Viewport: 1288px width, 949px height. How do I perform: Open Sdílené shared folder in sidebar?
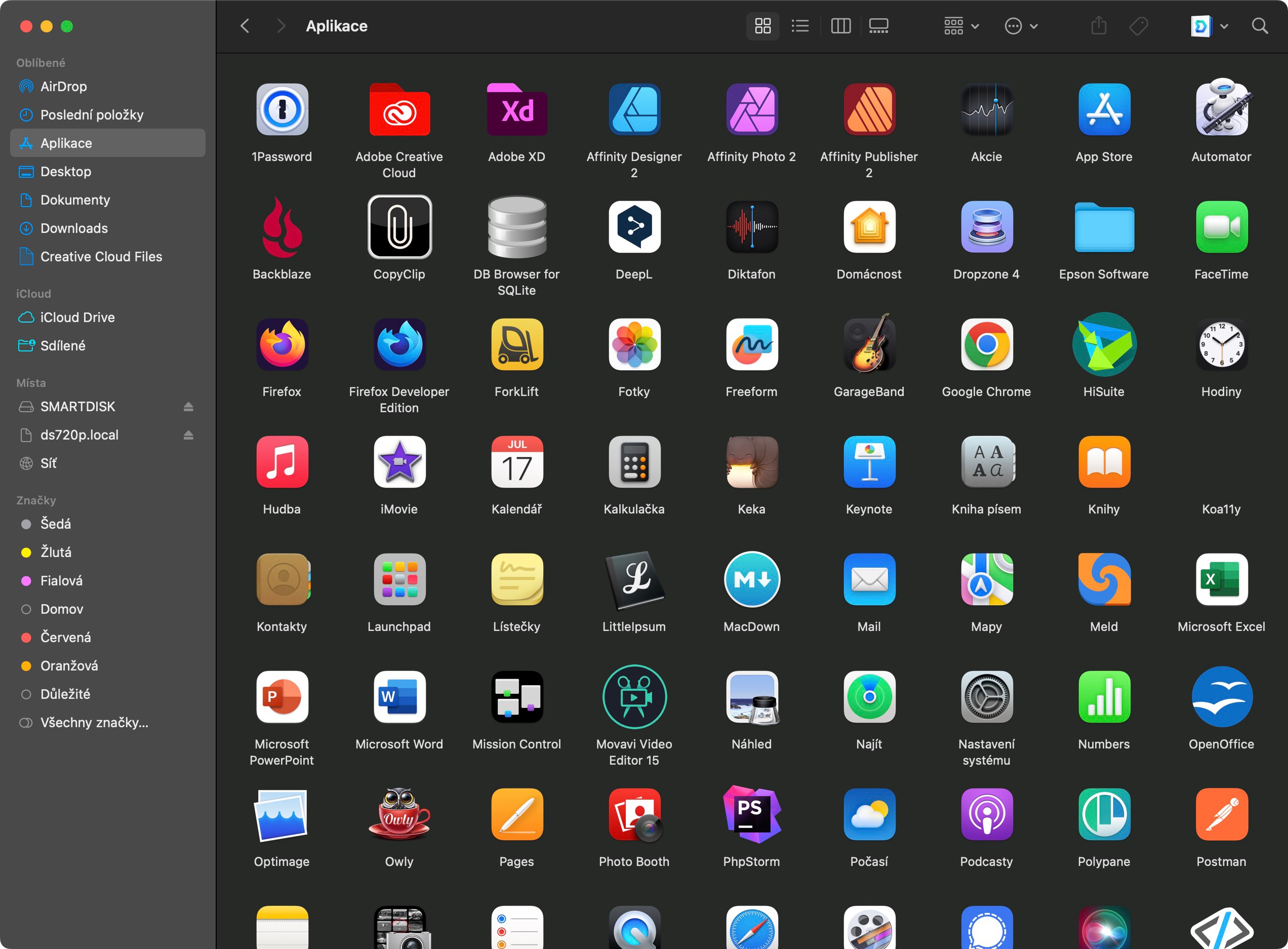(x=108, y=345)
